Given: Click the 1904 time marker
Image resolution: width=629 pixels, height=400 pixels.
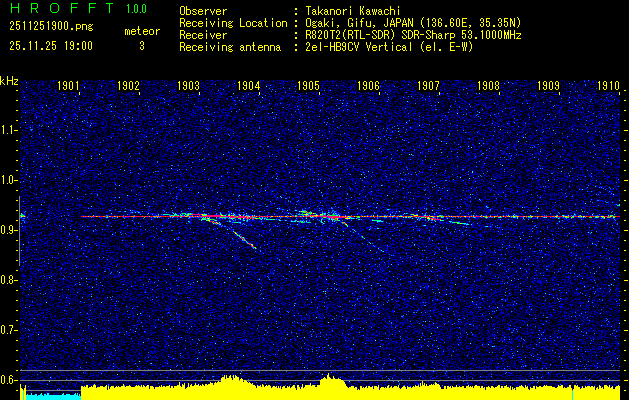Looking at the screenshot, I should coord(248,86).
